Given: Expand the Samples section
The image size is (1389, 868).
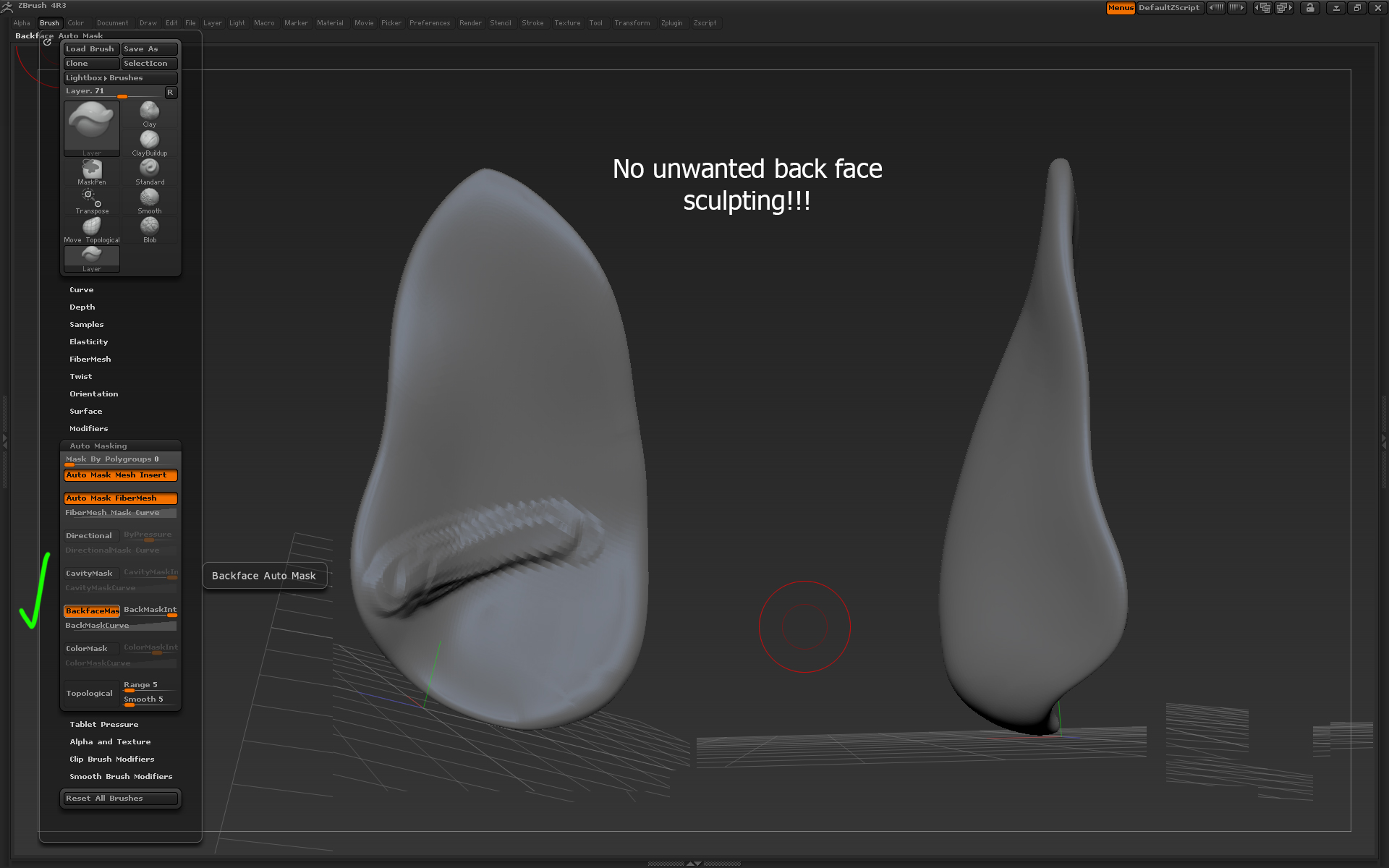Looking at the screenshot, I should click(x=86, y=324).
